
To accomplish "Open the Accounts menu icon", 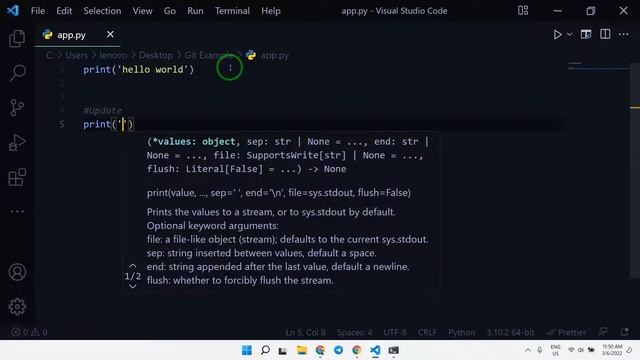I will (17, 272).
